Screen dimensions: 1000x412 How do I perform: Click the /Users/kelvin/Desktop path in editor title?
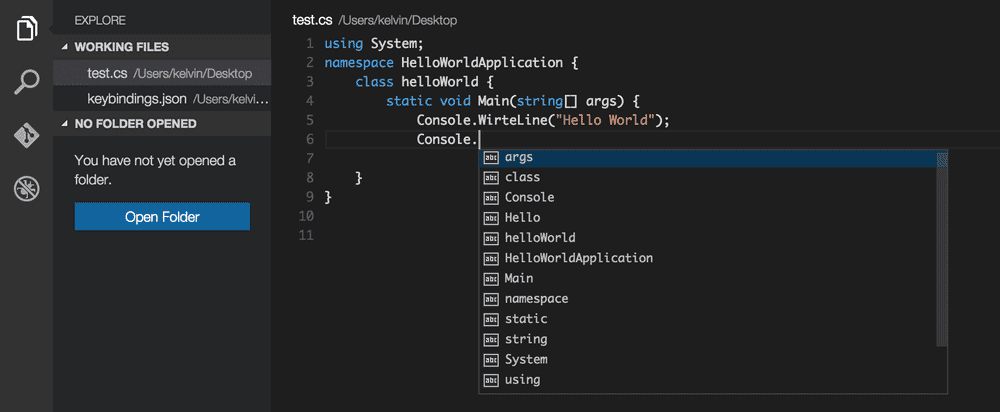click(x=397, y=20)
